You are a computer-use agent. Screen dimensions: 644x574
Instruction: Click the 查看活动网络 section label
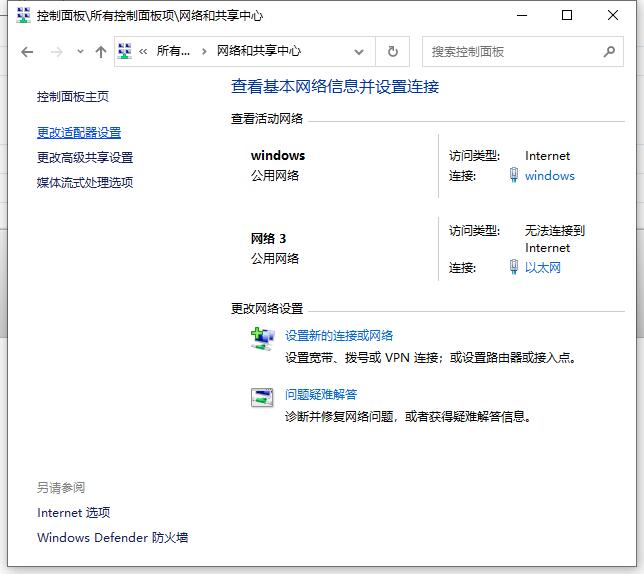coord(267,119)
